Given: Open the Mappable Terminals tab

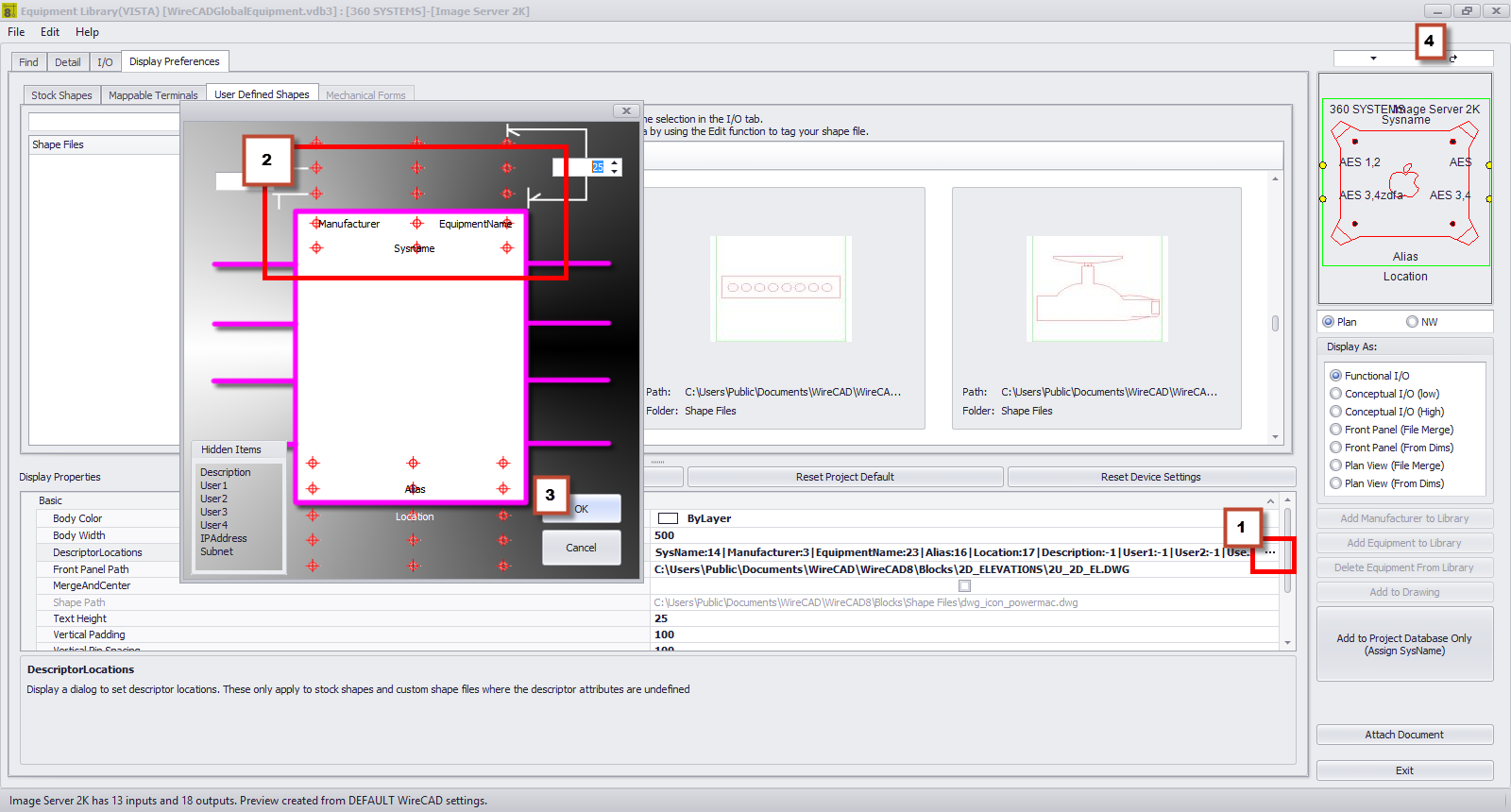Looking at the screenshot, I should click(x=153, y=95).
